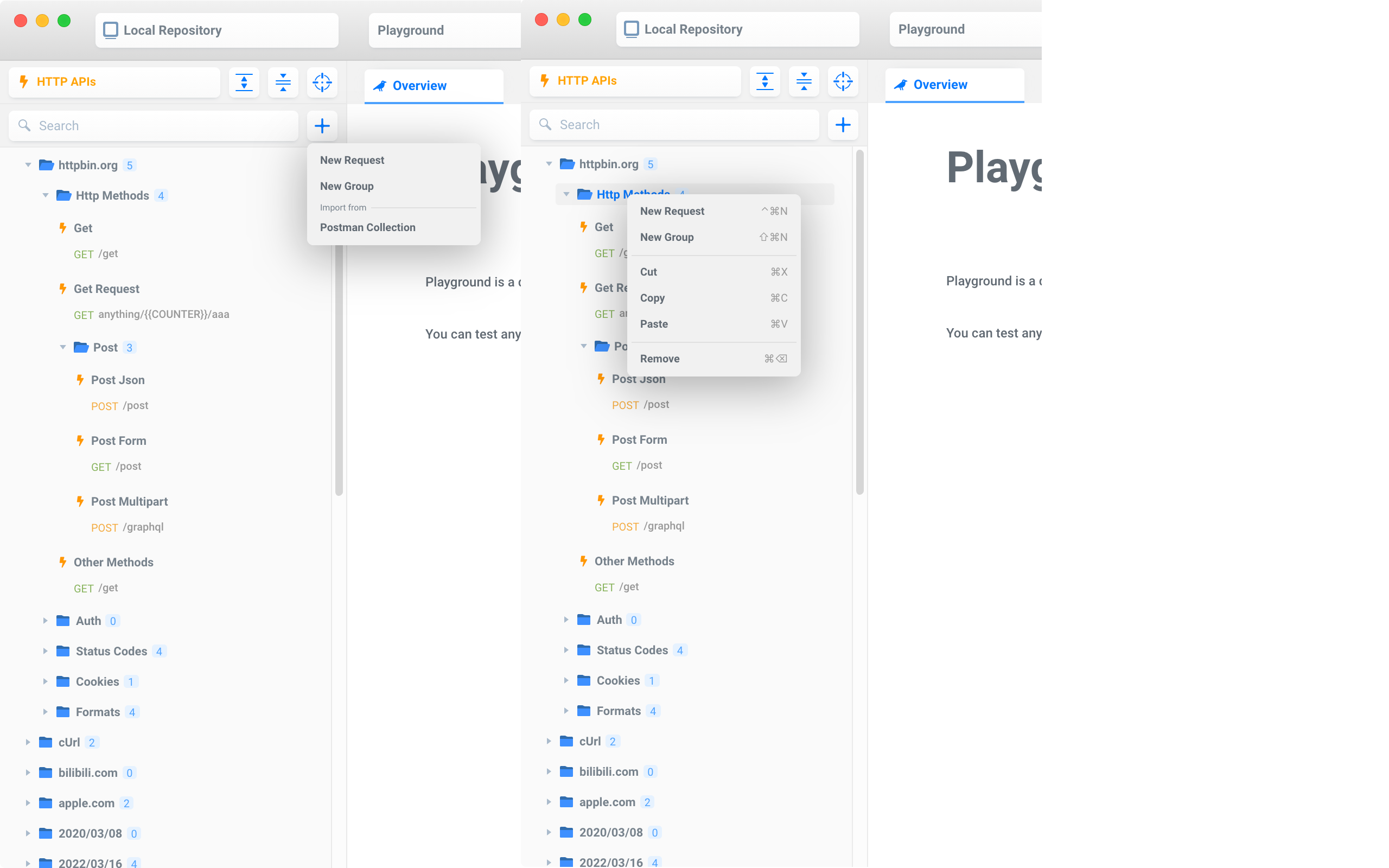Click expand all icon in left window toolbar
The width and height of the screenshot is (1389, 868).
click(x=244, y=82)
